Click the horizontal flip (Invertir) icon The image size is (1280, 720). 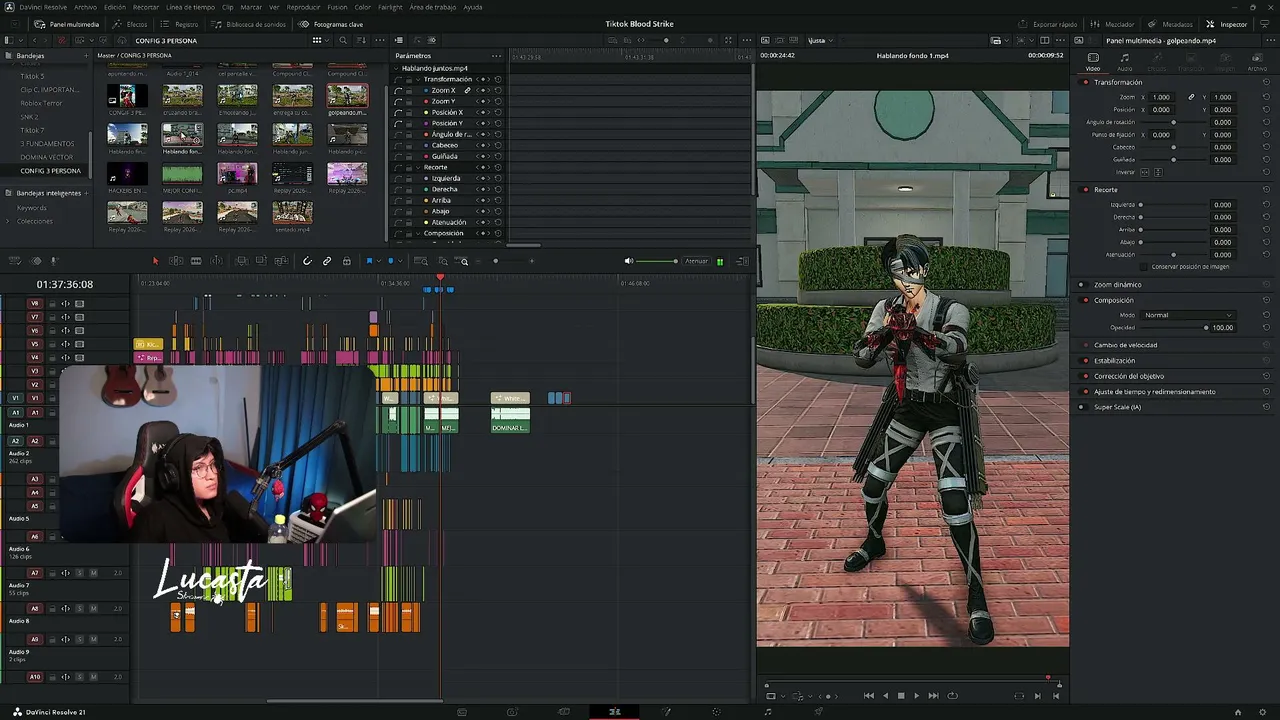pos(1146,172)
